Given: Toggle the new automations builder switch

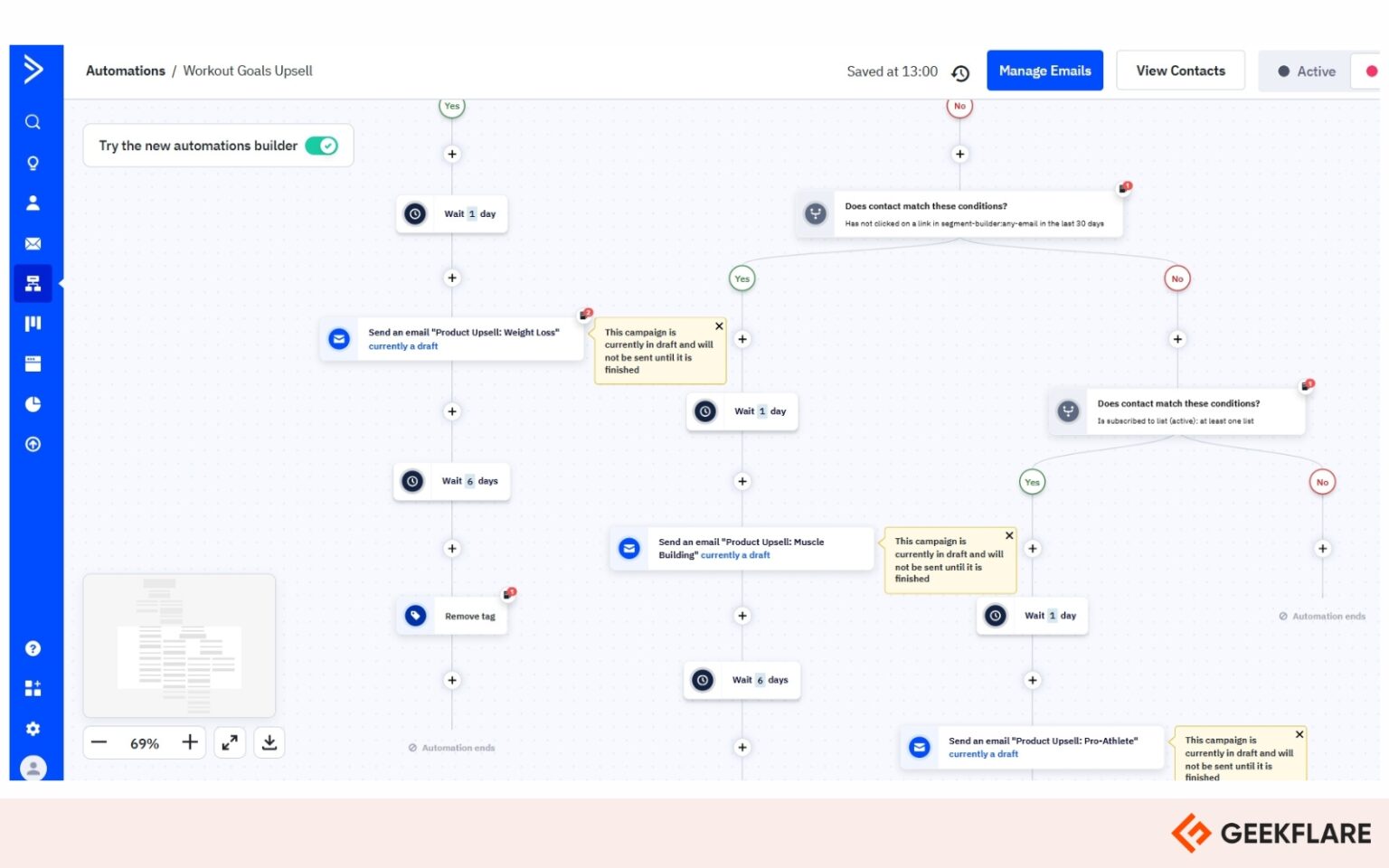Looking at the screenshot, I should pos(321,146).
